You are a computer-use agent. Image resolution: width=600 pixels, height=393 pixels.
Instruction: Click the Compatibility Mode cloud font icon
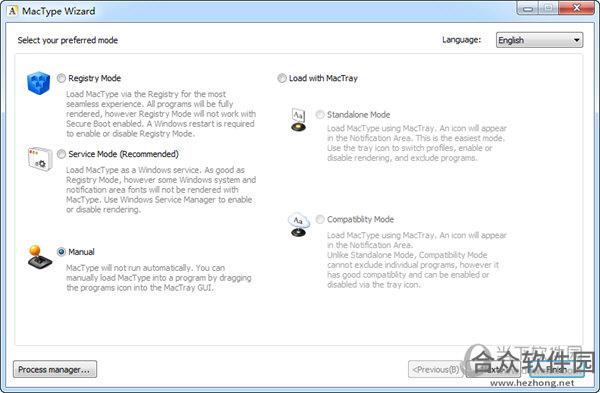pos(299,225)
